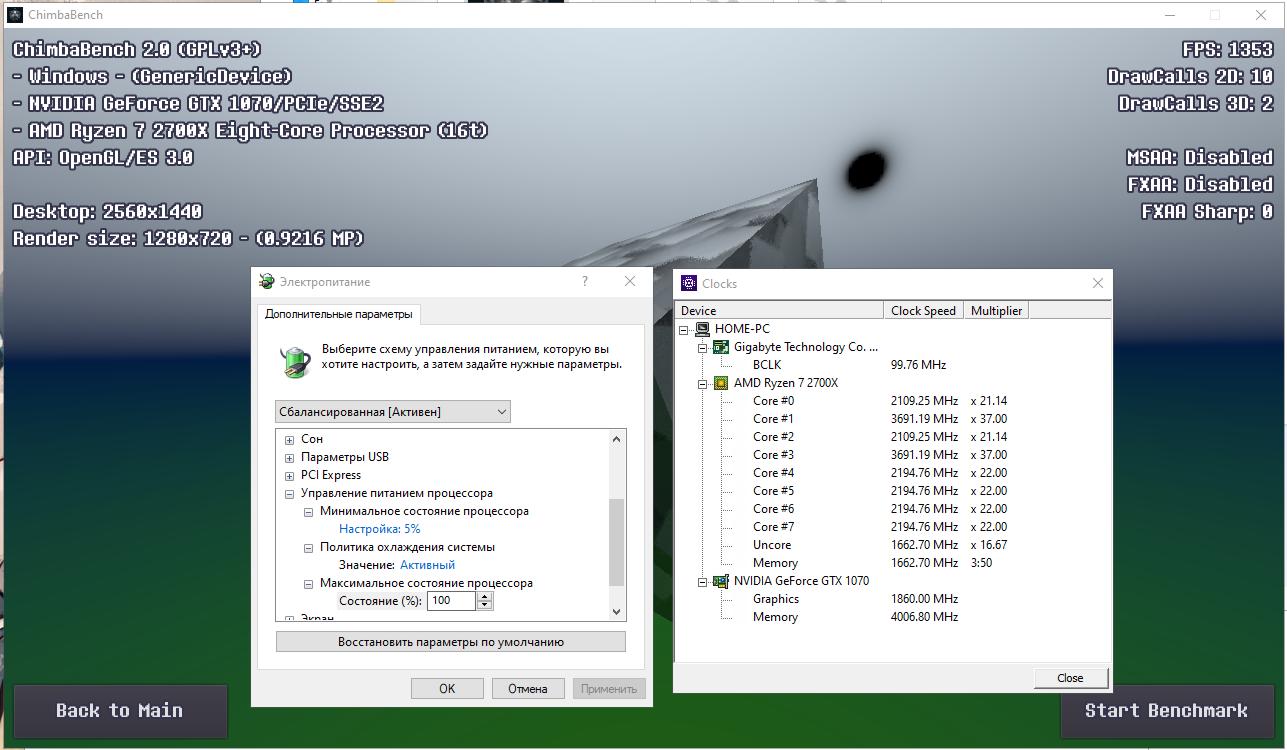This screenshot has width=1287, height=750.
Task: Click the MSAA: Disabled overlay text
Action: (x=1200, y=158)
